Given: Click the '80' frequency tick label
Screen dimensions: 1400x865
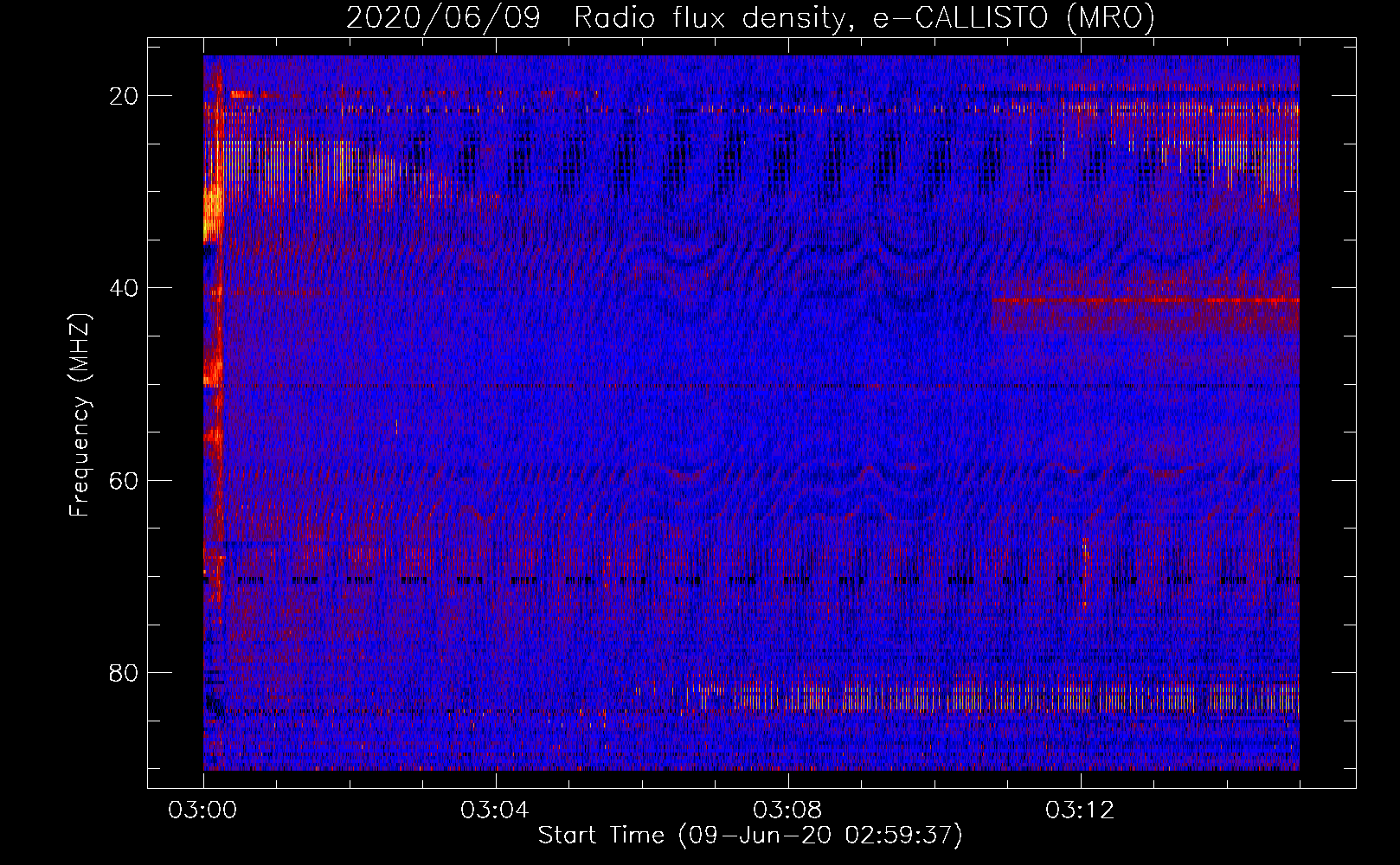Looking at the screenshot, I should tap(124, 673).
